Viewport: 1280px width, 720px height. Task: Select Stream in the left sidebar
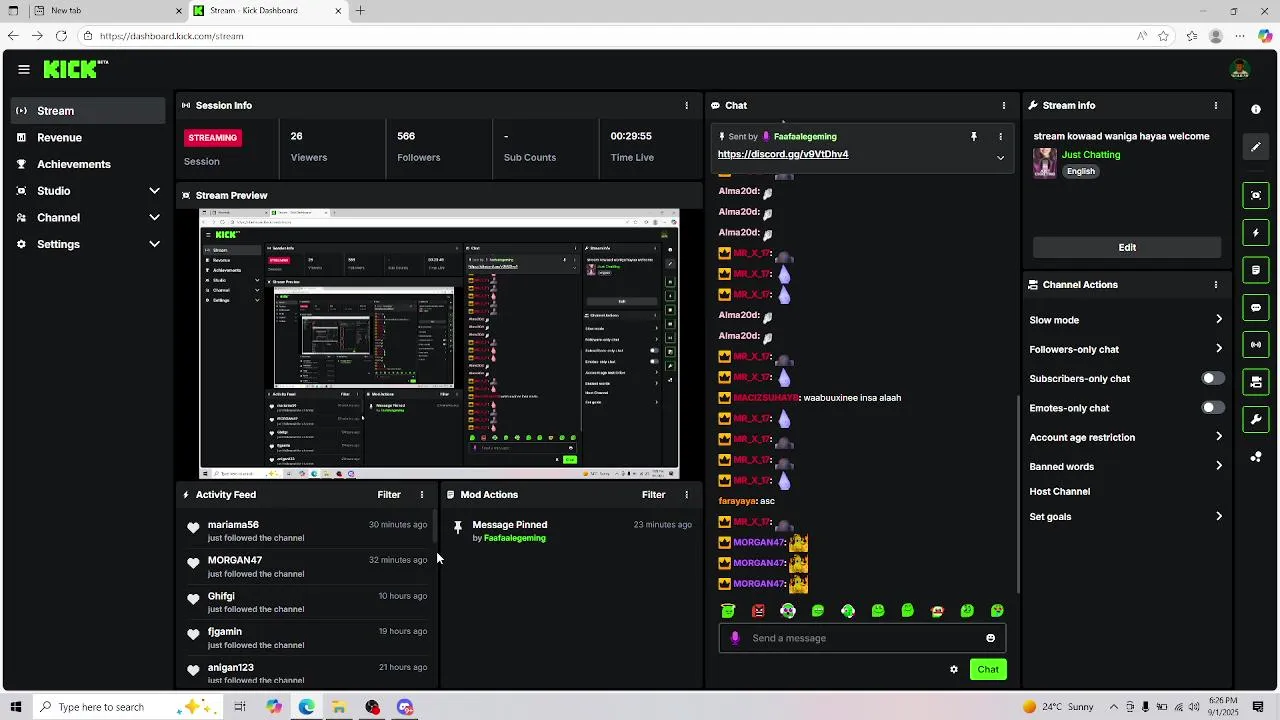click(89, 111)
